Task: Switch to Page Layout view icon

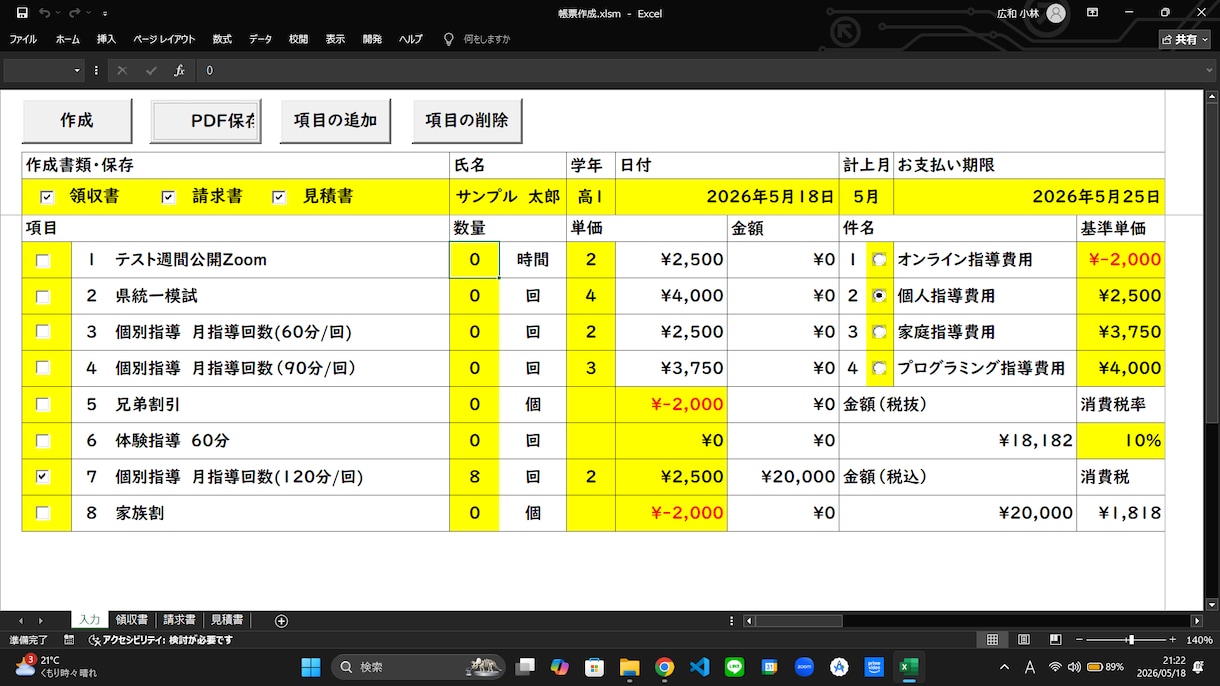Action: pos(1024,640)
